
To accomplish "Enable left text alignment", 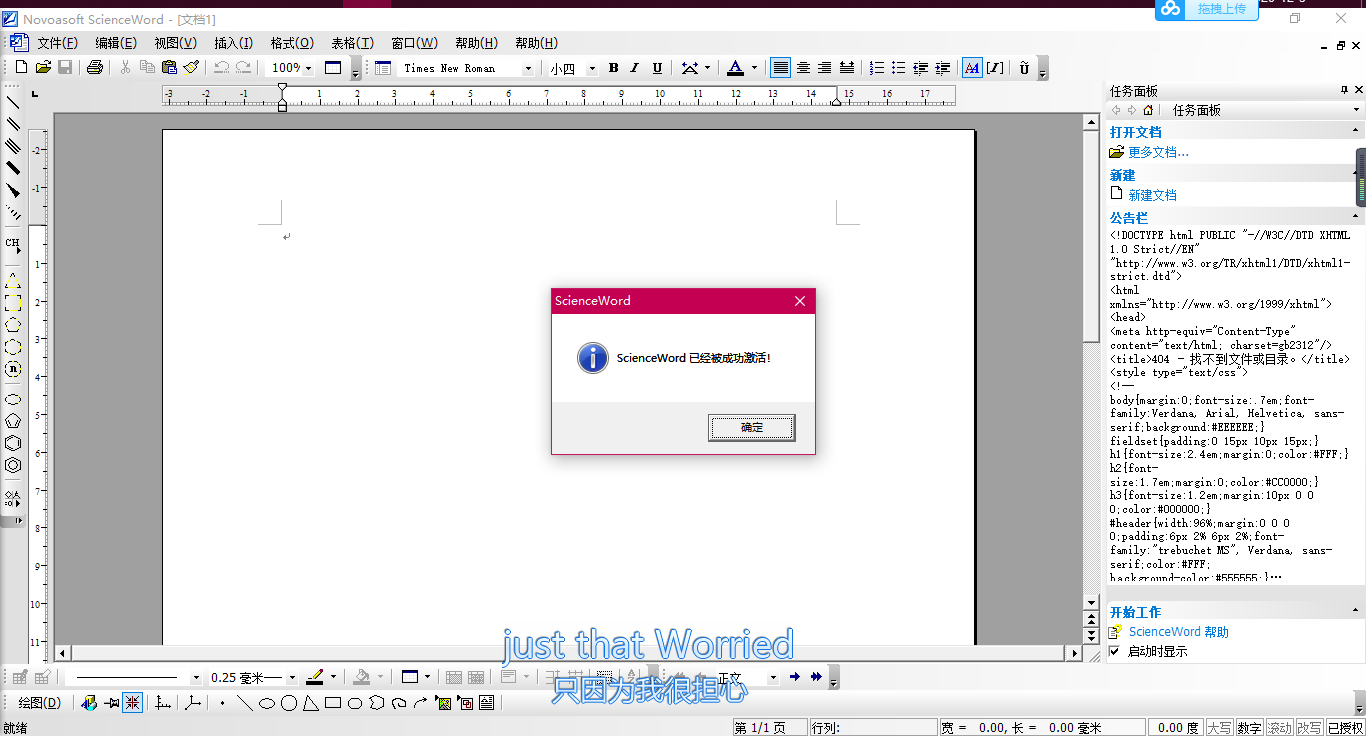I will [780, 68].
